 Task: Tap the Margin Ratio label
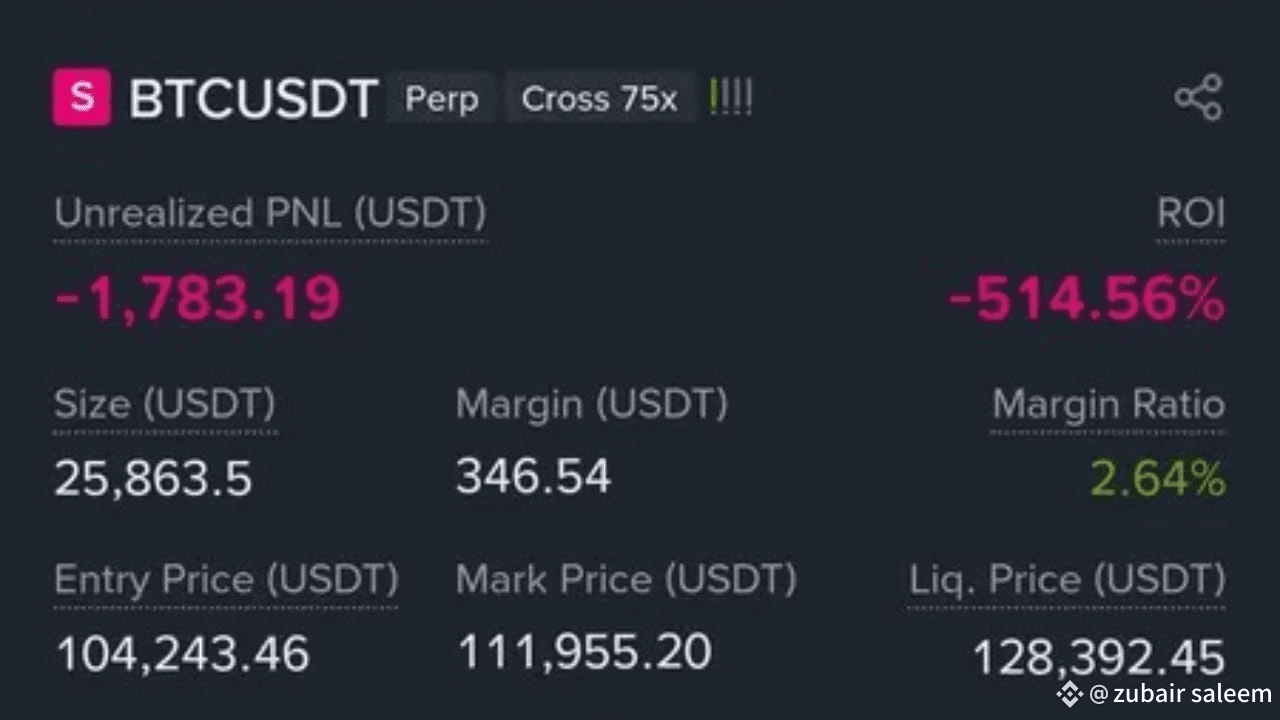1108,405
